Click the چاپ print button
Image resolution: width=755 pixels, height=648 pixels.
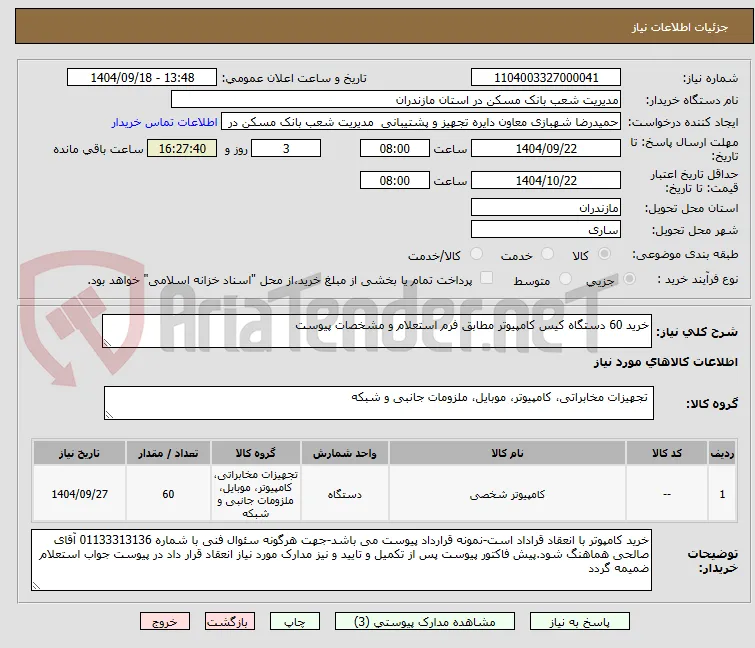coord(295,622)
